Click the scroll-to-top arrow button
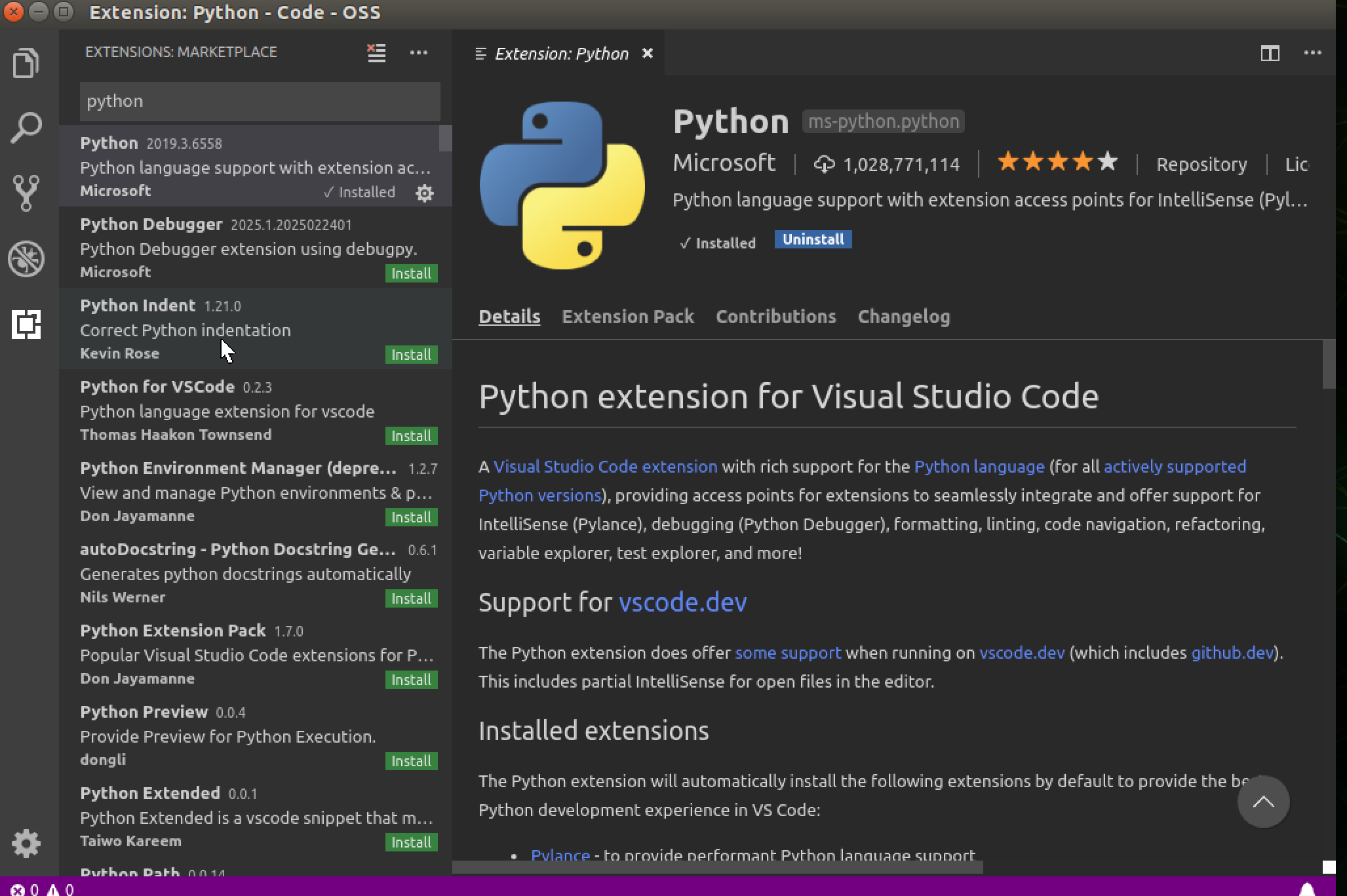This screenshot has height=896, width=1347. click(x=1262, y=802)
